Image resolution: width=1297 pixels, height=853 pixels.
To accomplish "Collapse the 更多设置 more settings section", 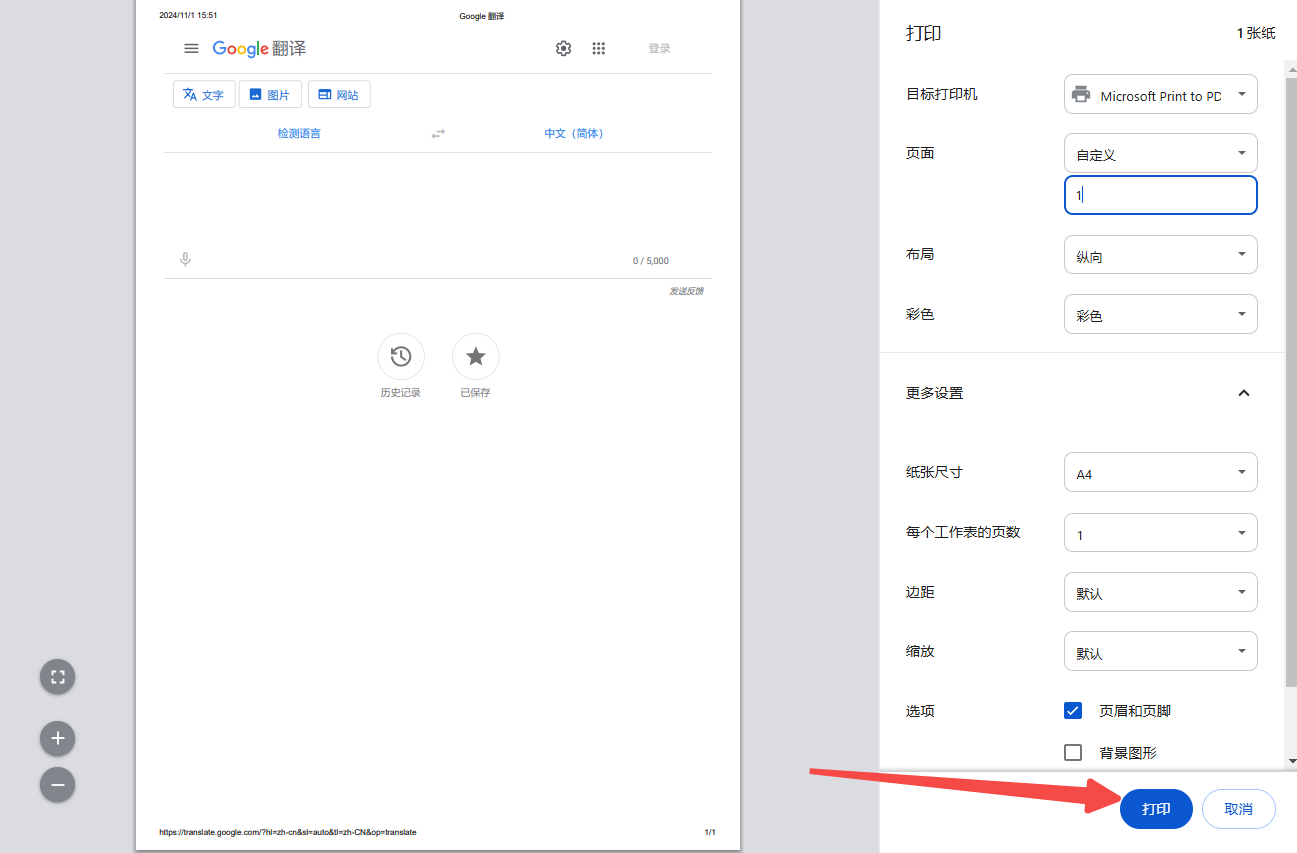I will pos(1244,393).
